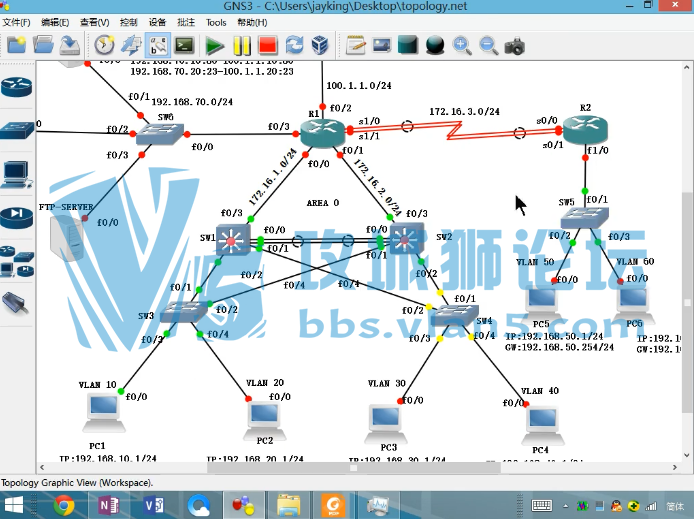Open Visio from taskbar
Screen dimensions: 694x519
(x=154, y=505)
